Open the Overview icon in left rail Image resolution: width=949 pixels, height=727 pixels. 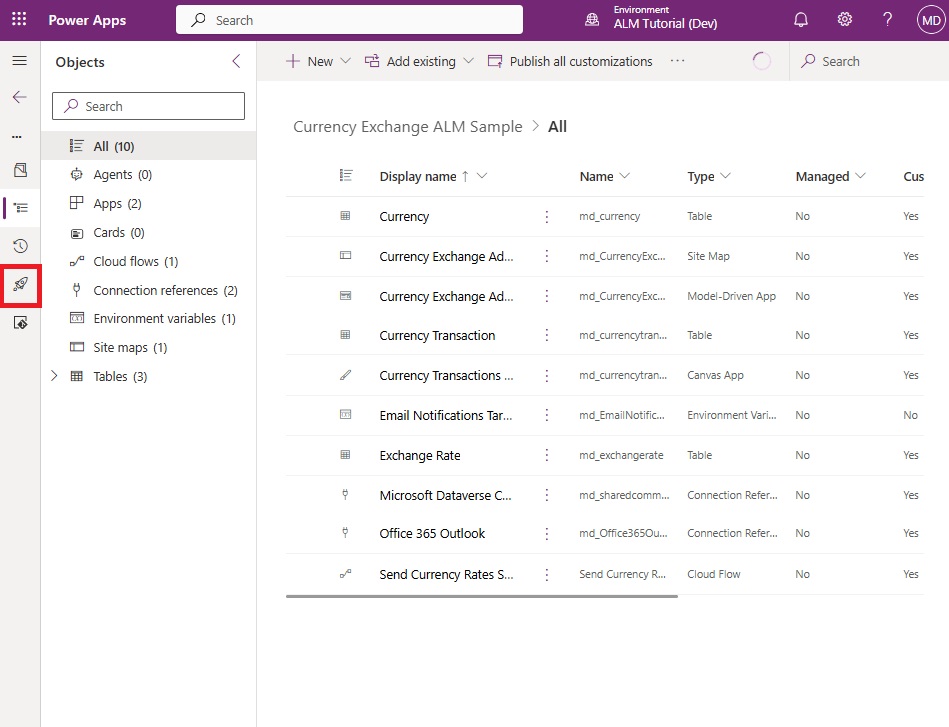point(20,170)
